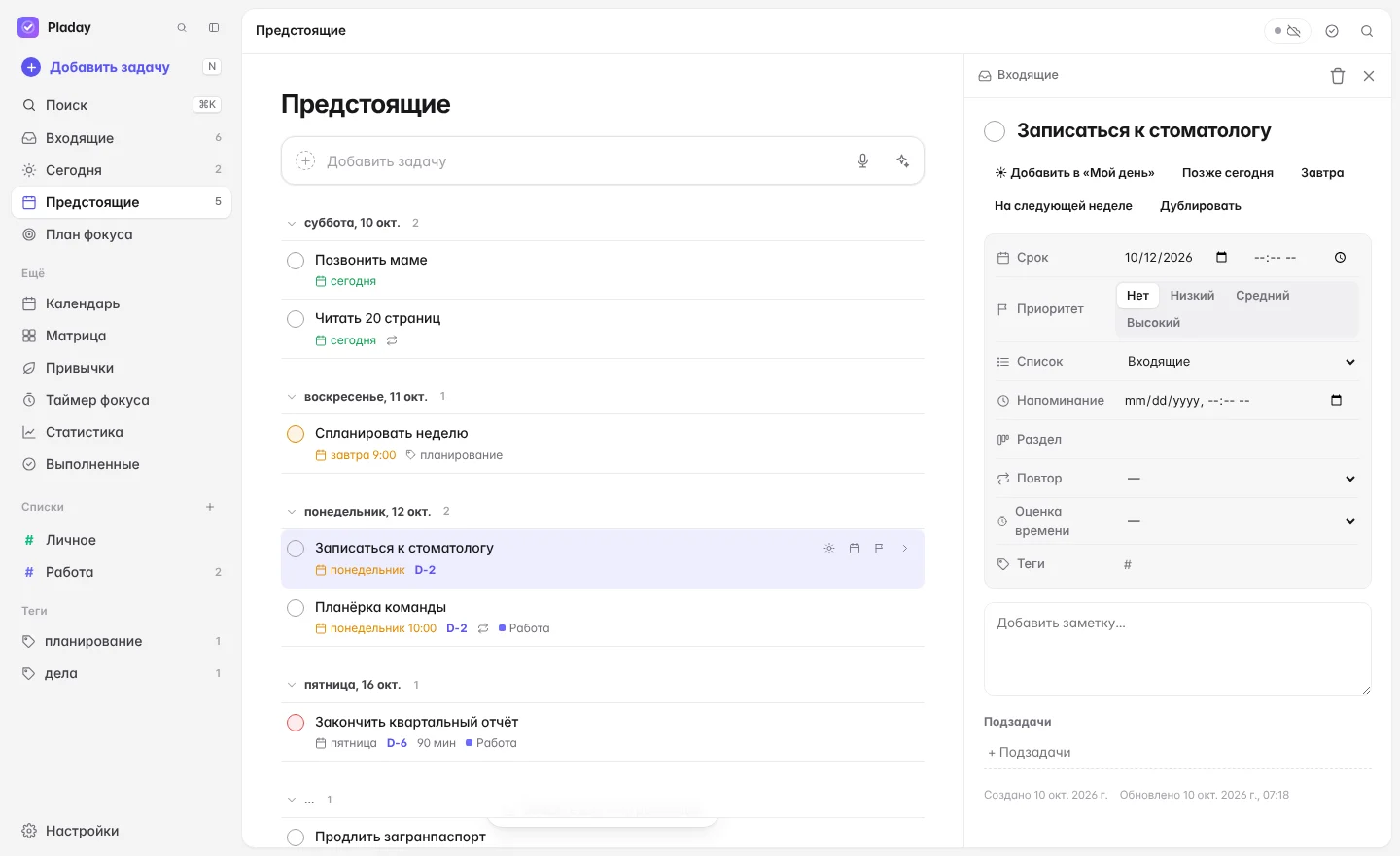Open due date calendar picker icon
Viewport: 1400px width, 856px height.
pos(1222,258)
